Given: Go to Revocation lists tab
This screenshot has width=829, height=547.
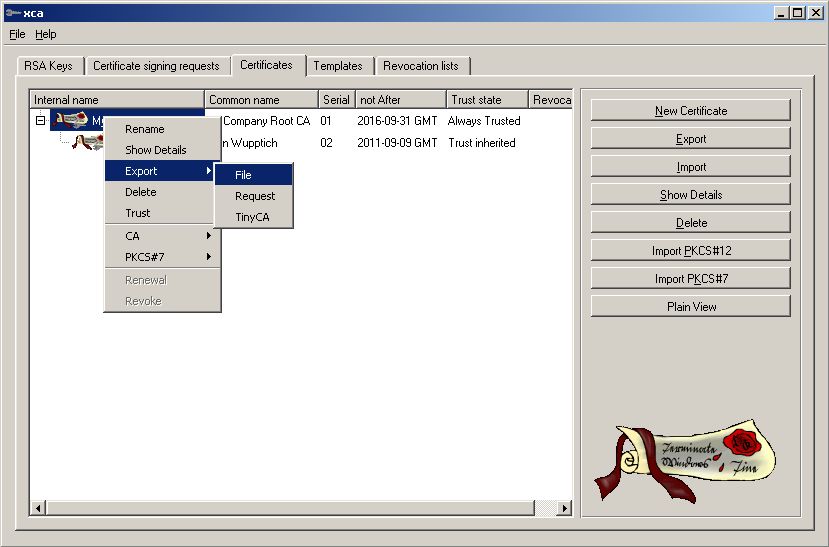Looking at the screenshot, I should (x=421, y=66).
